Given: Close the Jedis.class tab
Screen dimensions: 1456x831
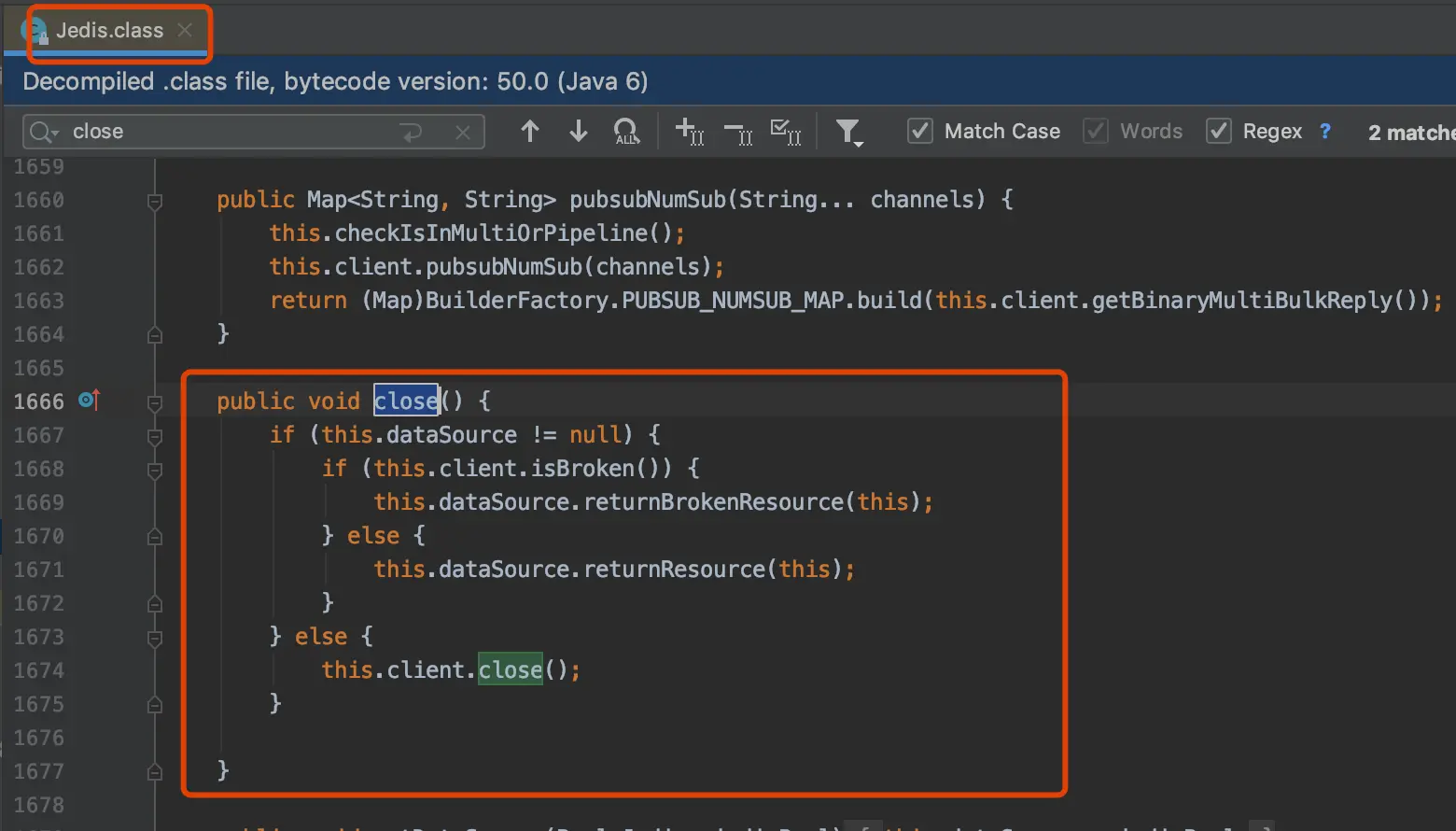Looking at the screenshot, I should tap(185, 30).
